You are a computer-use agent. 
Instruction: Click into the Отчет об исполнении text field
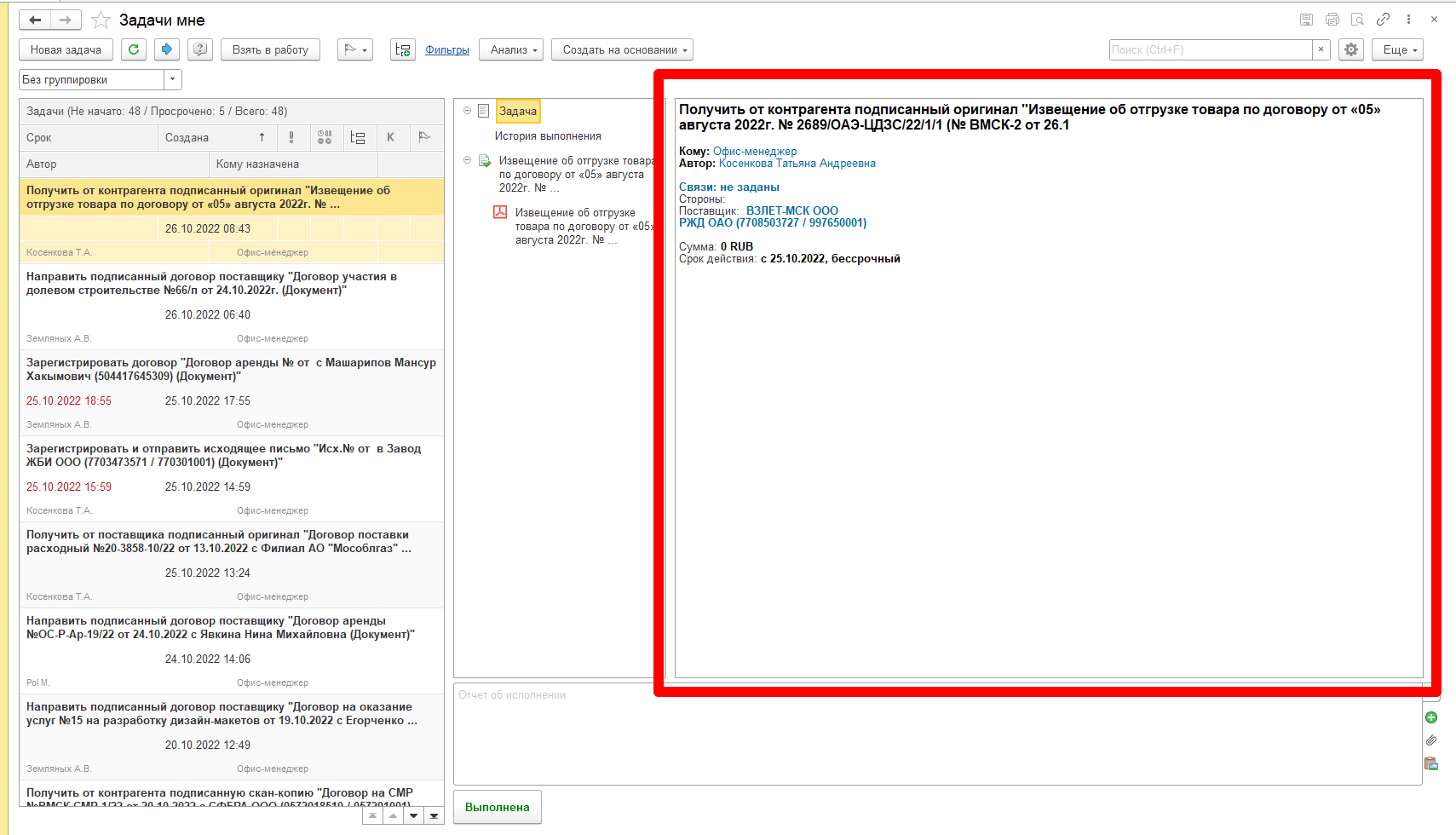click(937, 734)
